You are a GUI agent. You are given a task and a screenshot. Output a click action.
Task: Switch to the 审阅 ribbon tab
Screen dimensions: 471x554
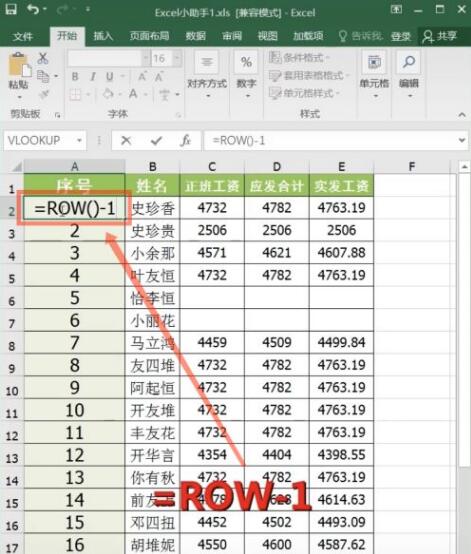click(232, 36)
